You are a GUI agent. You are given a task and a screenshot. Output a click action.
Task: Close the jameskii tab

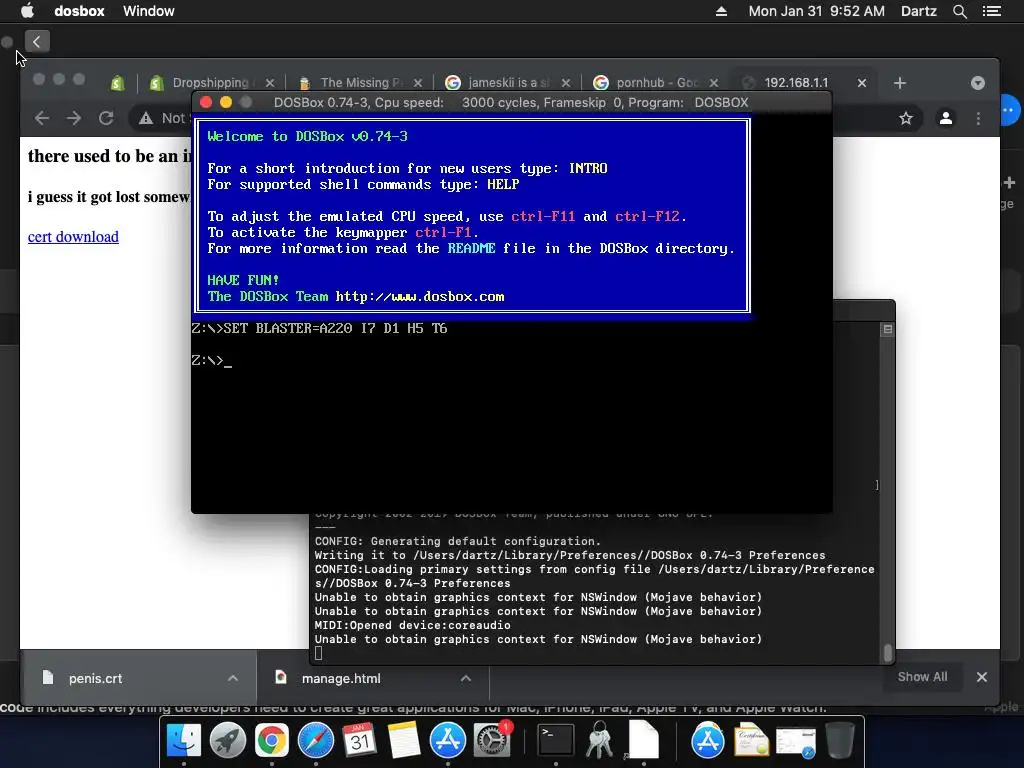[566, 83]
